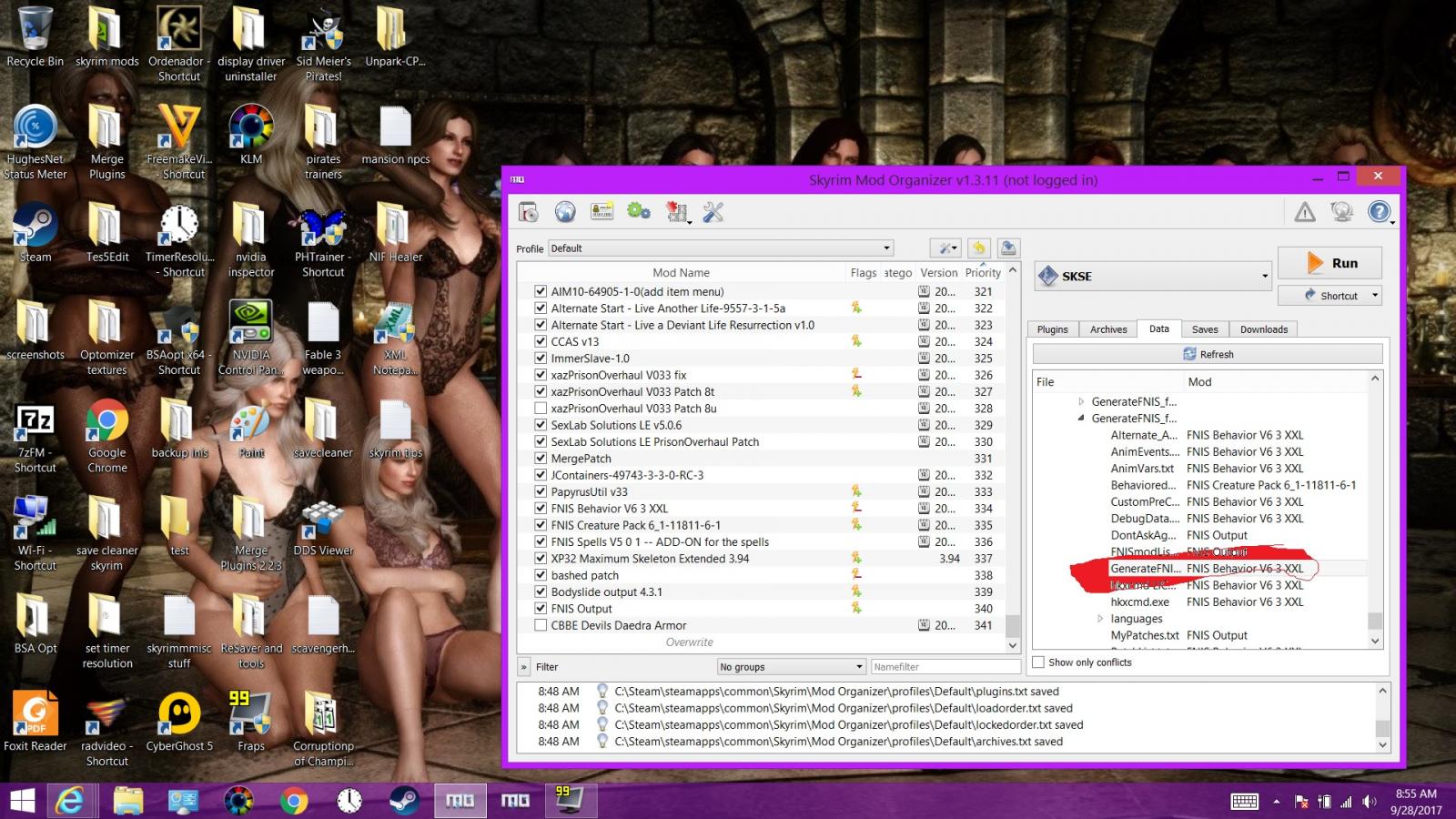The height and width of the screenshot is (819, 1456).
Task: Click the File column header in Data tab
Action: click(1107, 382)
